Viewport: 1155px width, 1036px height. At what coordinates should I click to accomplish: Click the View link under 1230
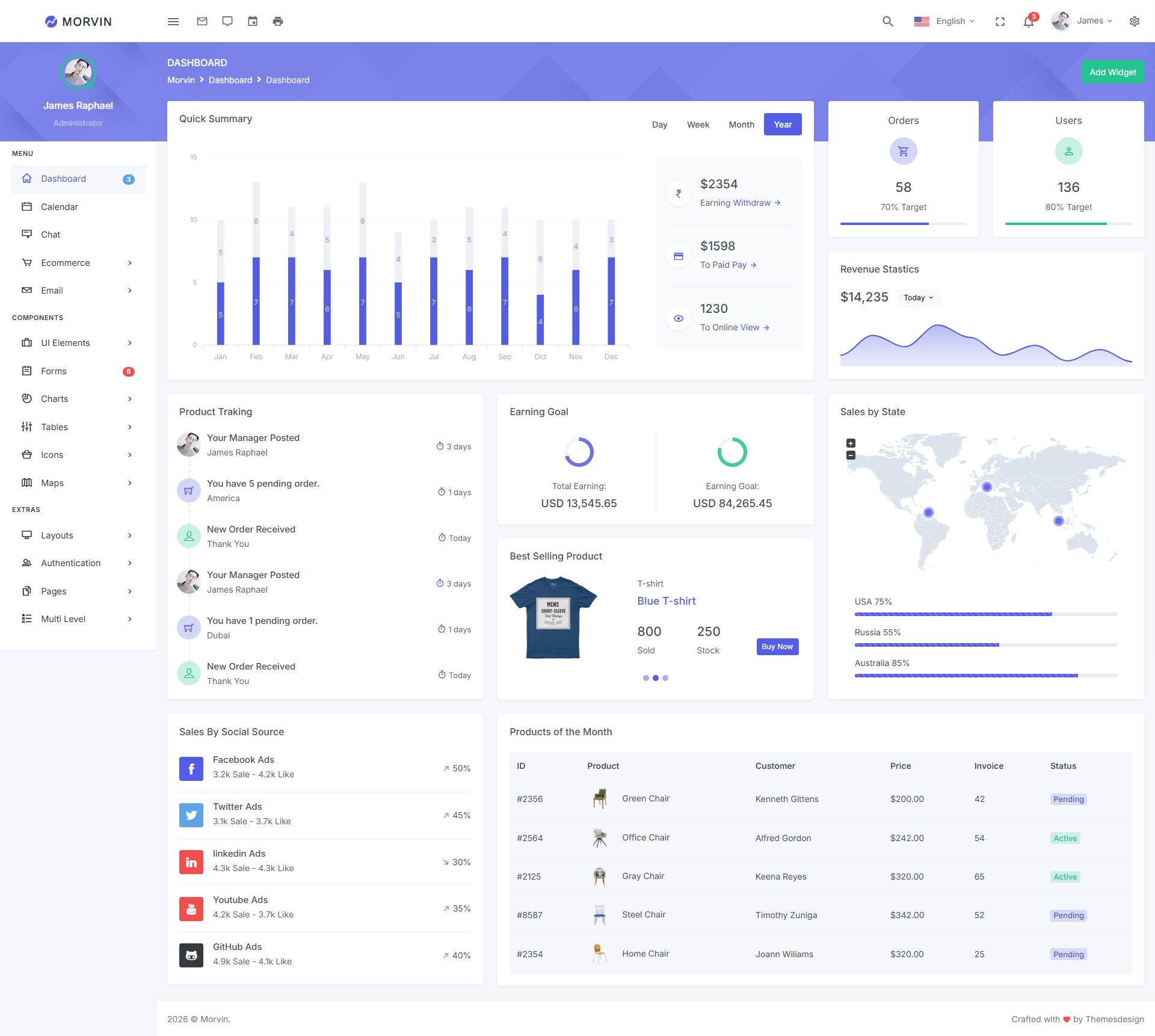(755, 327)
